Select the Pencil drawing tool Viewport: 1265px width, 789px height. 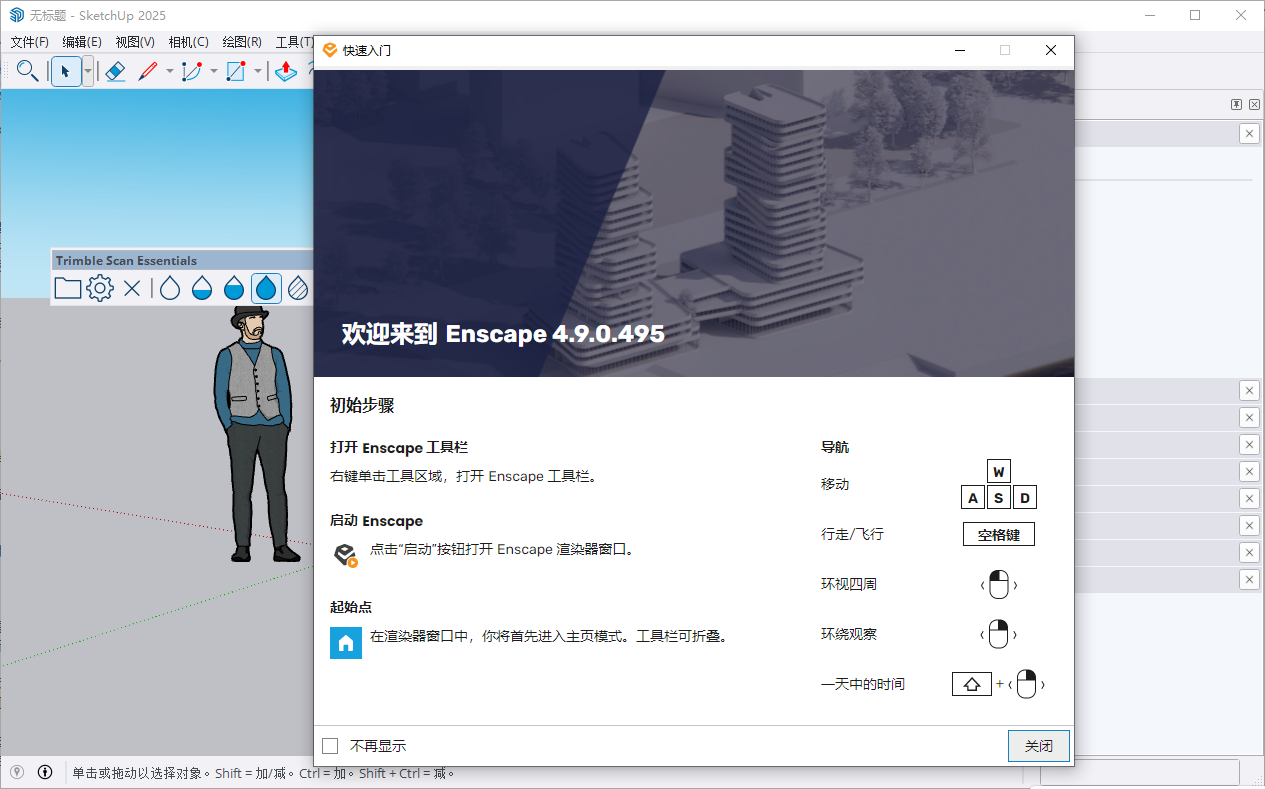(x=148, y=71)
